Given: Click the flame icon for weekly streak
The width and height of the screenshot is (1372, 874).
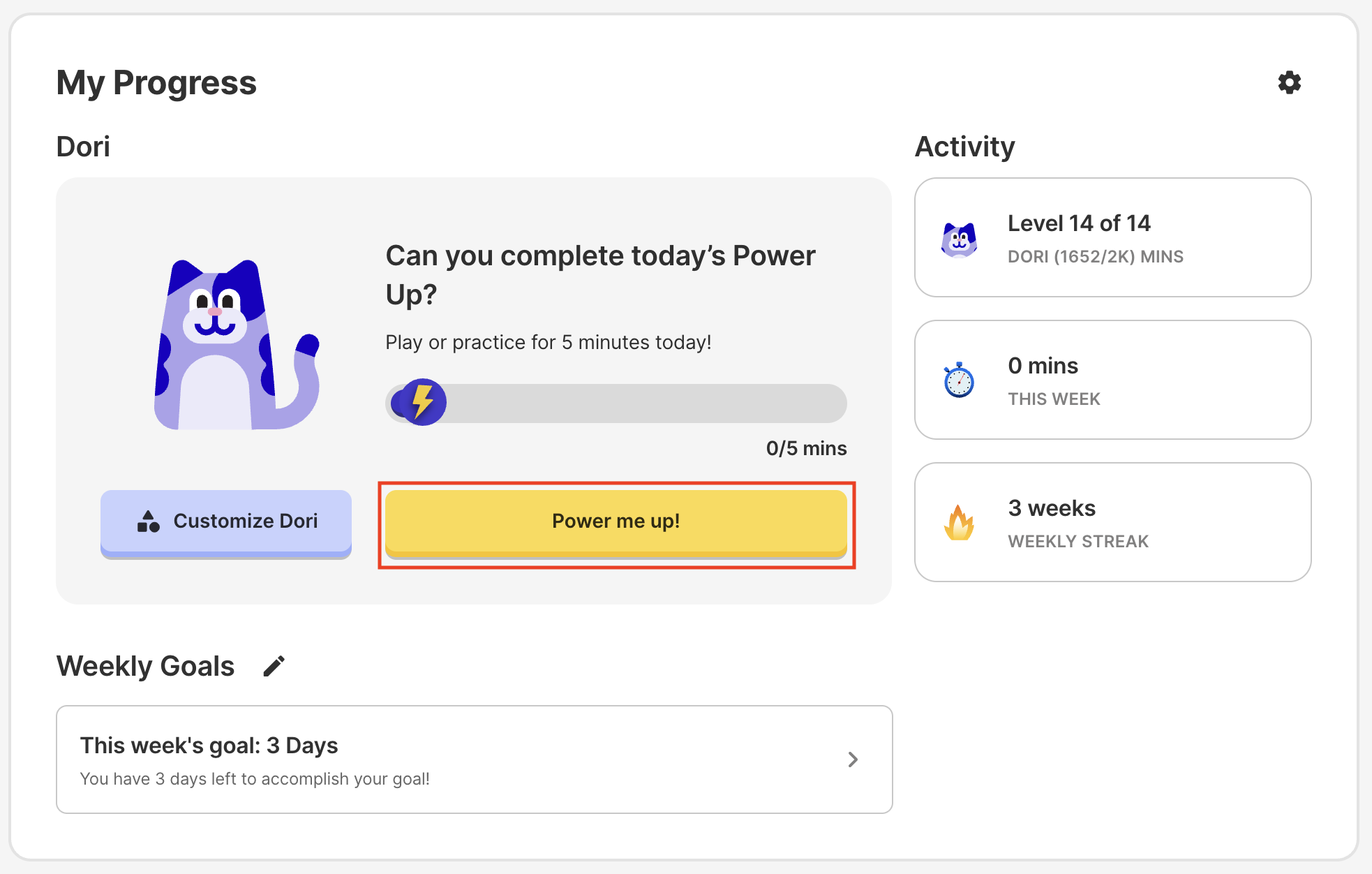Looking at the screenshot, I should (x=959, y=522).
